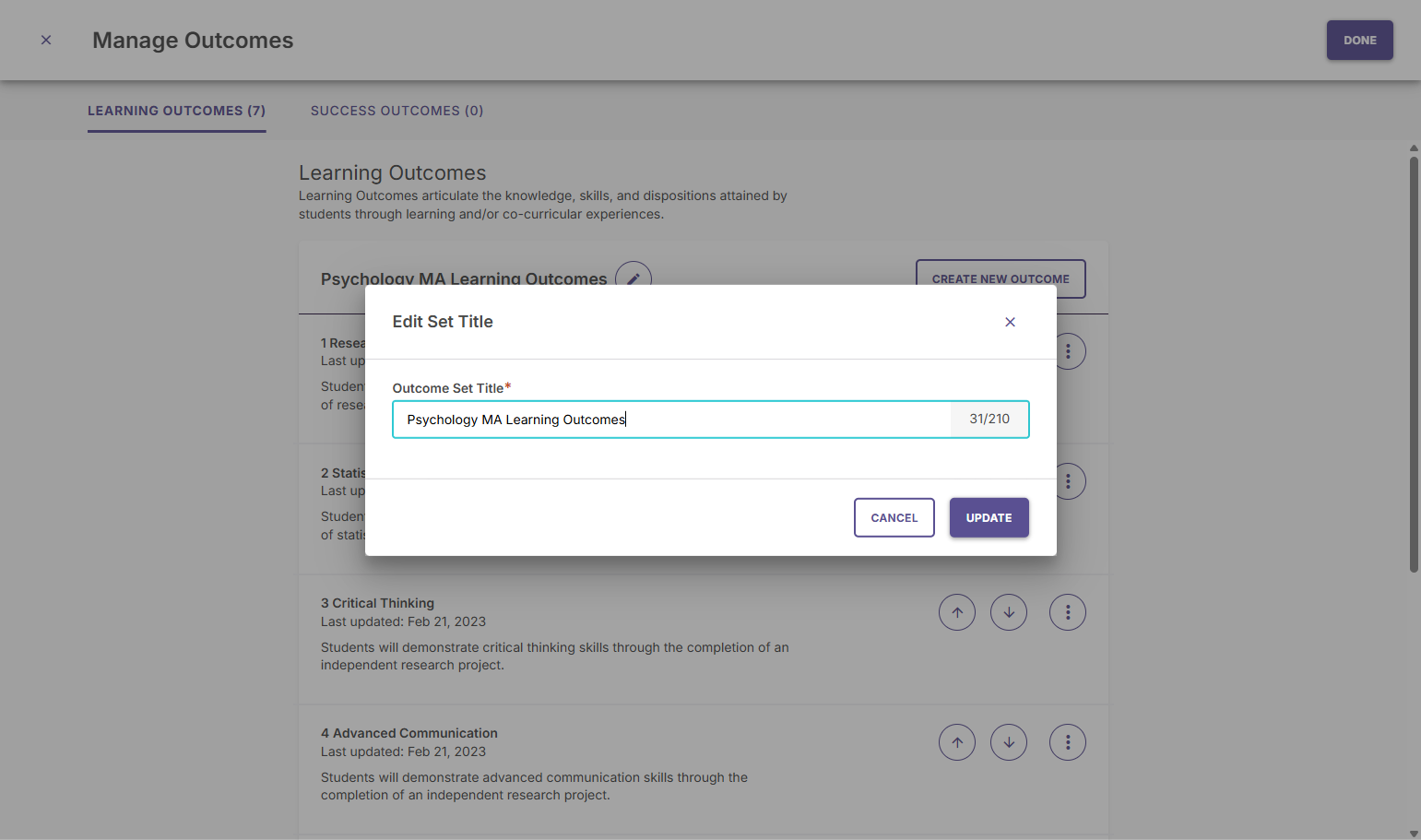The width and height of the screenshot is (1421, 840).
Task: Open more options for Advanced Communication
Action: click(1068, 742)
